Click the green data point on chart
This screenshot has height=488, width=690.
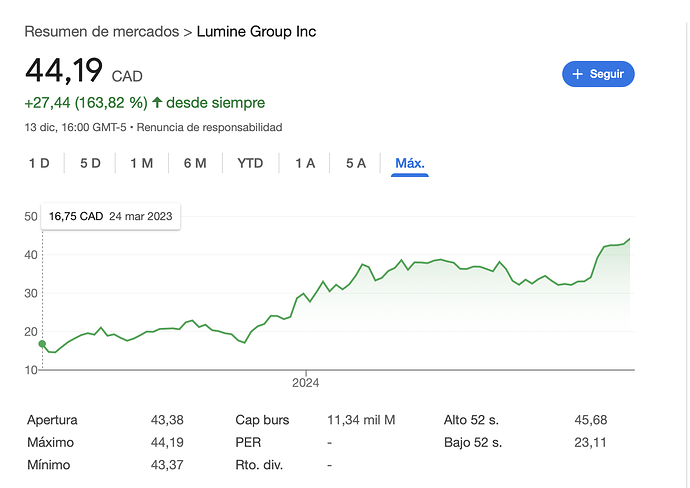[42, 344]
